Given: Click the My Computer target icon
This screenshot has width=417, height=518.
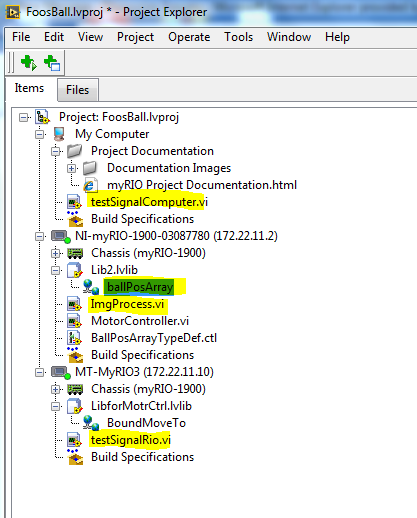Looking at the screenshot, I should pyautogui.click(x=59, y=134).
